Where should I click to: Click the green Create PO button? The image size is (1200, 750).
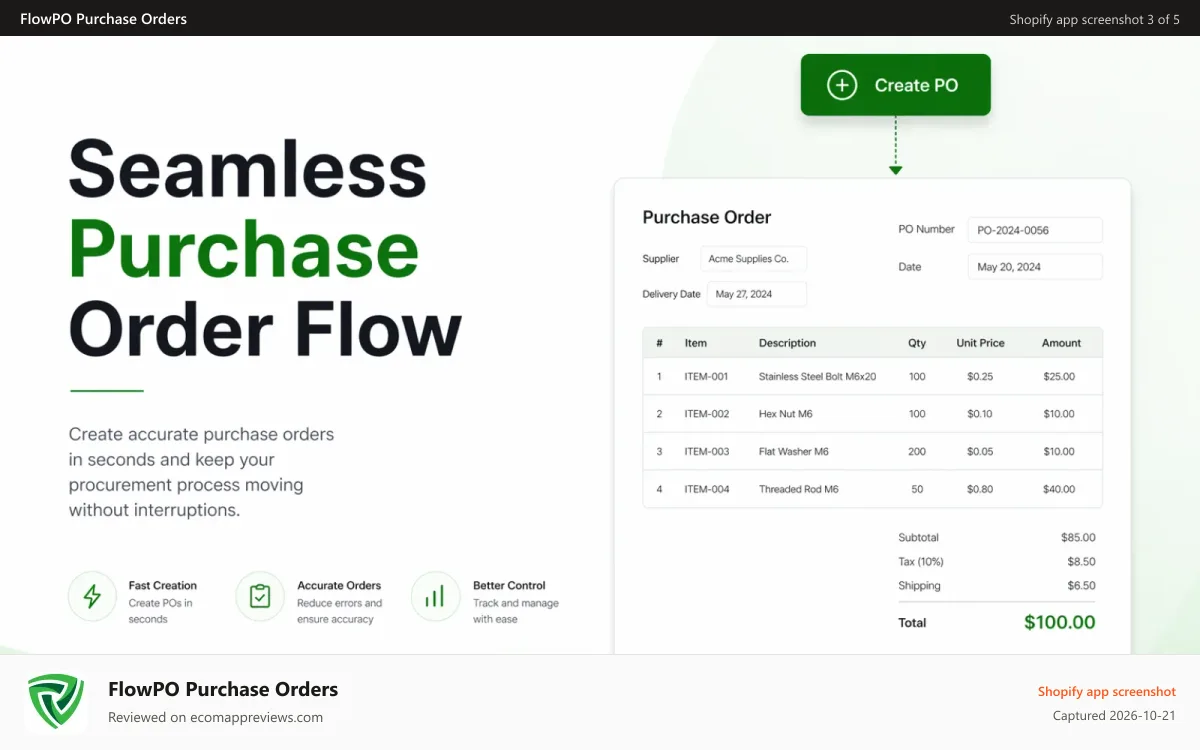[x=895, y=85]
